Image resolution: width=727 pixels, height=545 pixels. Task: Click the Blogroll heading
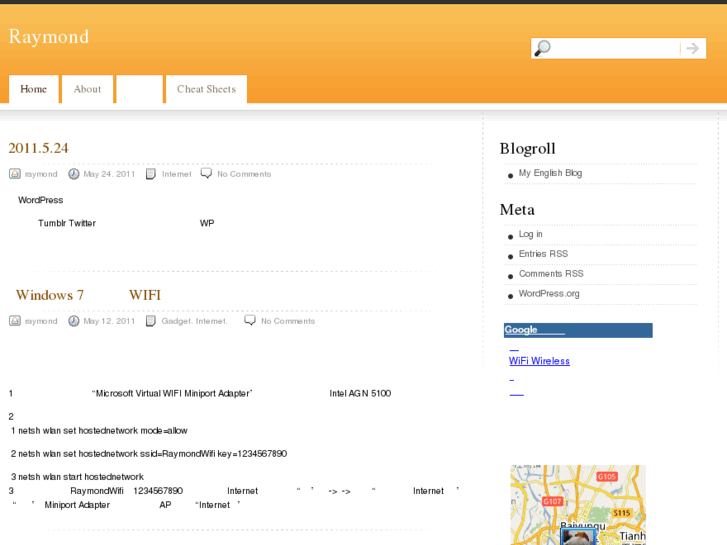coord(528,148)
